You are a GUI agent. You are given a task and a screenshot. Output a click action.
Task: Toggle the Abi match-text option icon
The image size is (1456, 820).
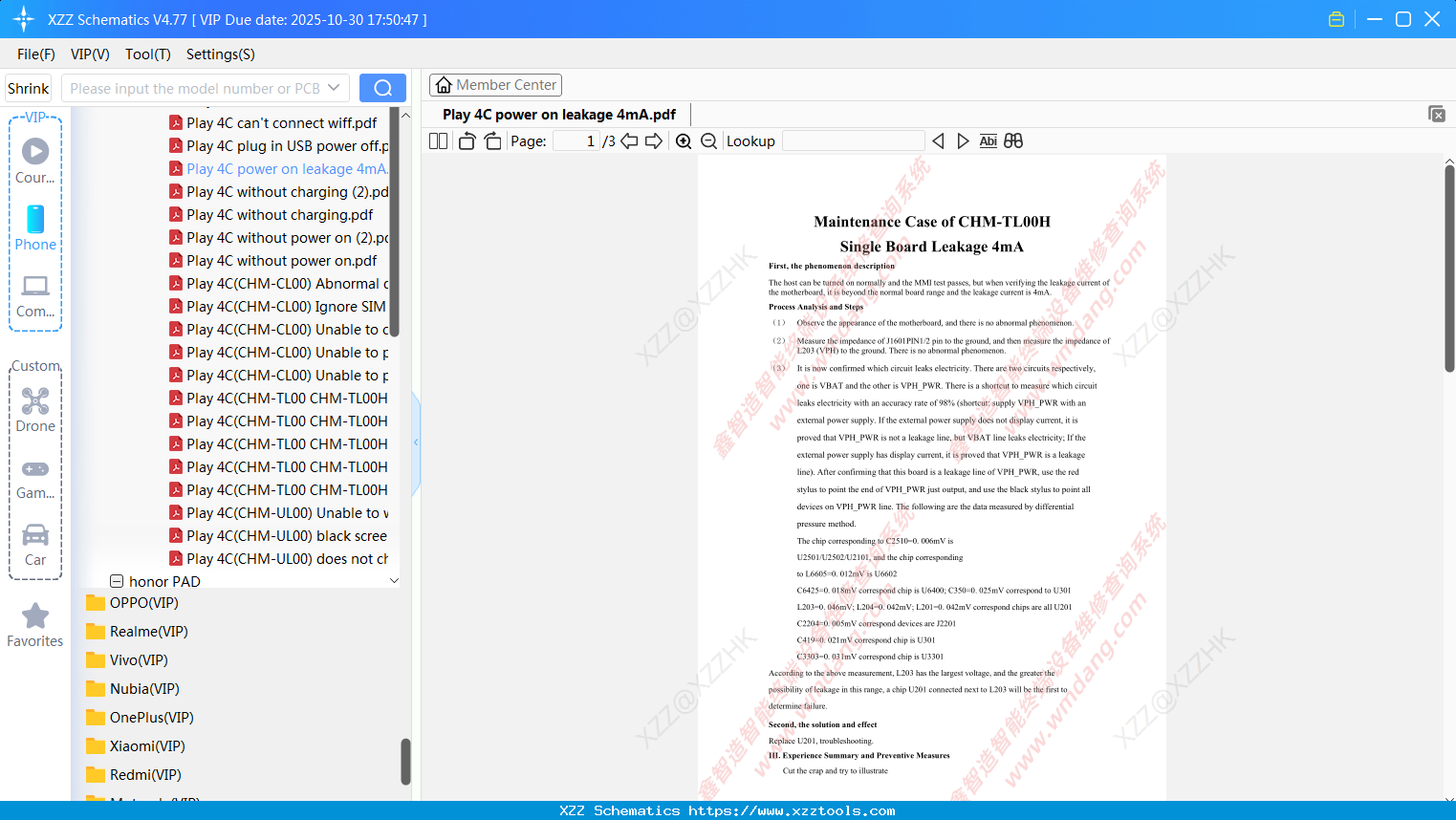[x=989, y=140]
